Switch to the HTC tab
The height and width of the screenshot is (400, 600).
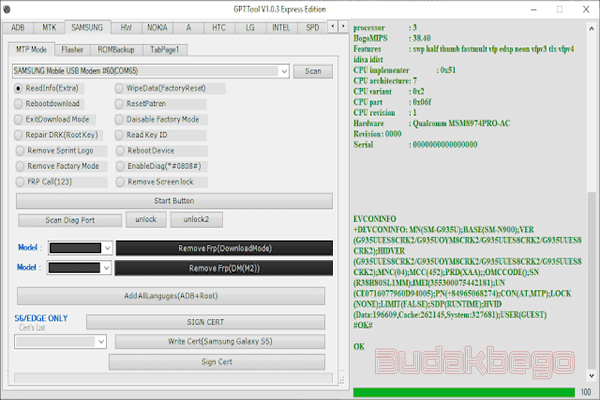coord(219,28)
